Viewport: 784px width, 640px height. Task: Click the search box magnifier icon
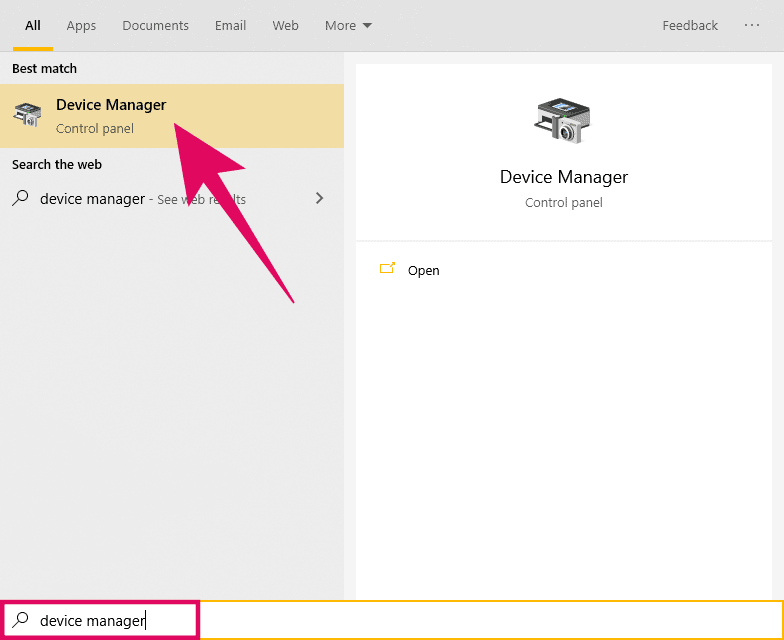[20, 620]
